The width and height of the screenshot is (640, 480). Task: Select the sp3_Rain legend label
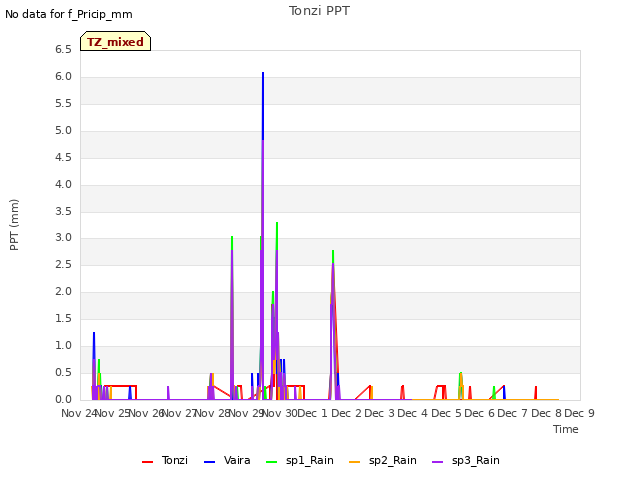(x=476, y=460)
